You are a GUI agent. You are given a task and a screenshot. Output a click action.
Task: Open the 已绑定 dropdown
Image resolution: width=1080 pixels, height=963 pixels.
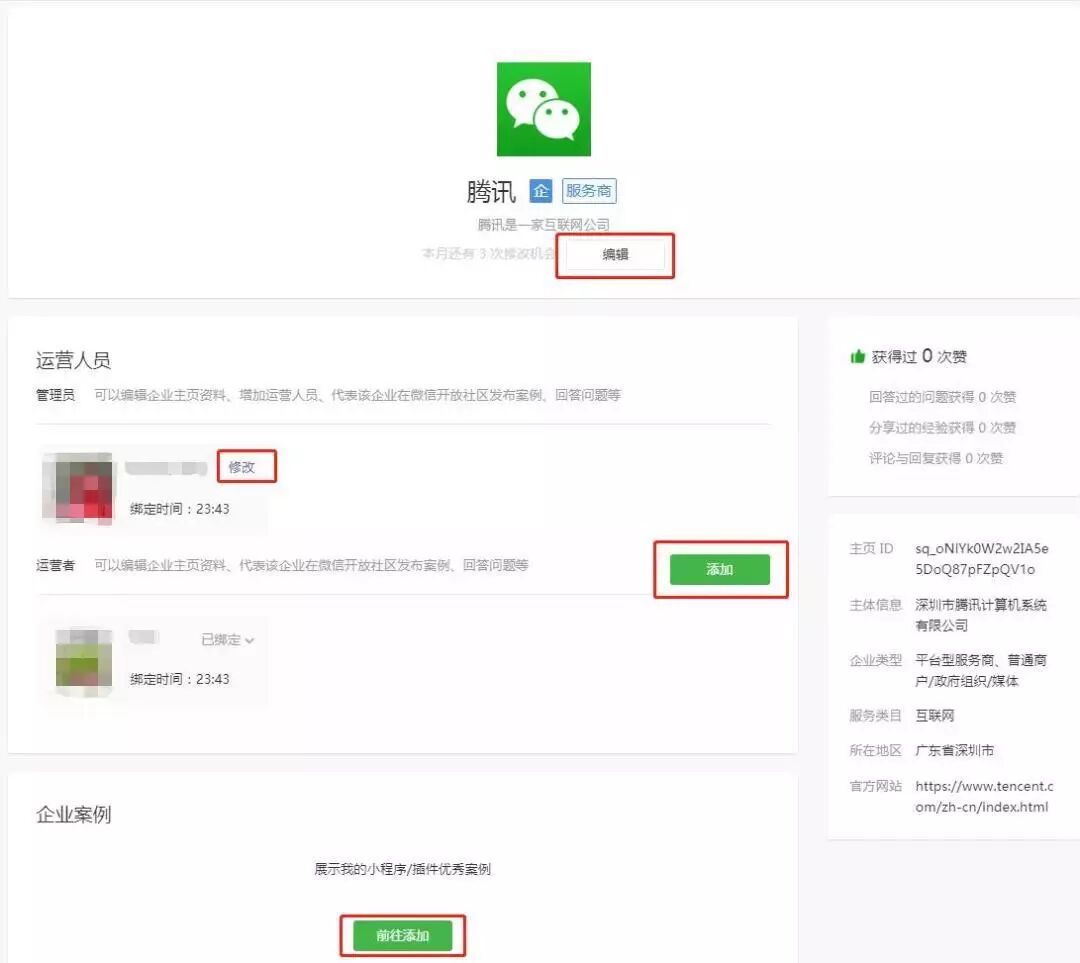228,640
